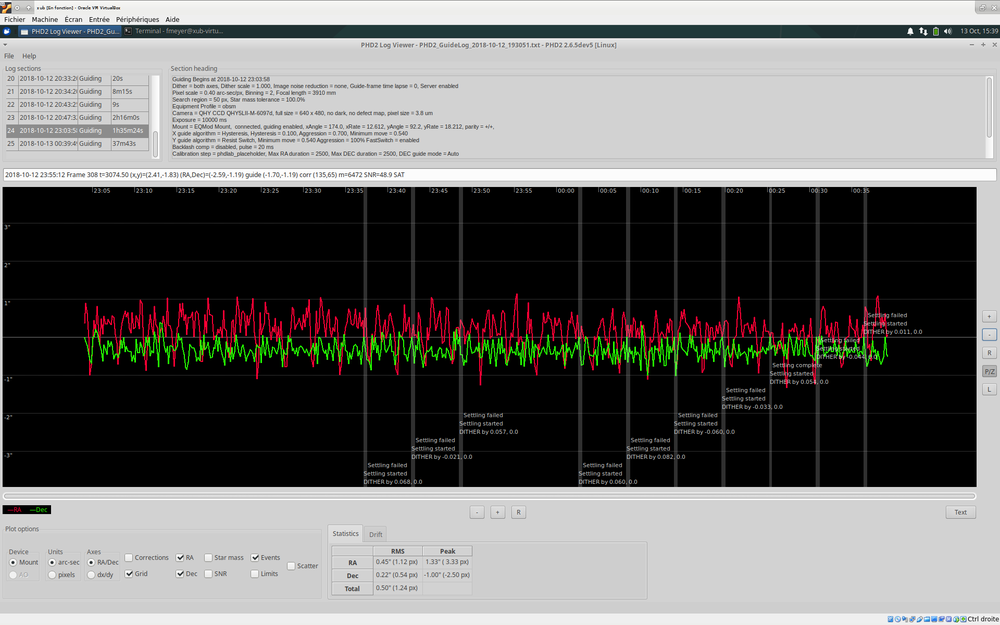Click the L lock button right of graph
This screenshot has height=625, width=1000.
pyautogui.click(x=989, y=389)
